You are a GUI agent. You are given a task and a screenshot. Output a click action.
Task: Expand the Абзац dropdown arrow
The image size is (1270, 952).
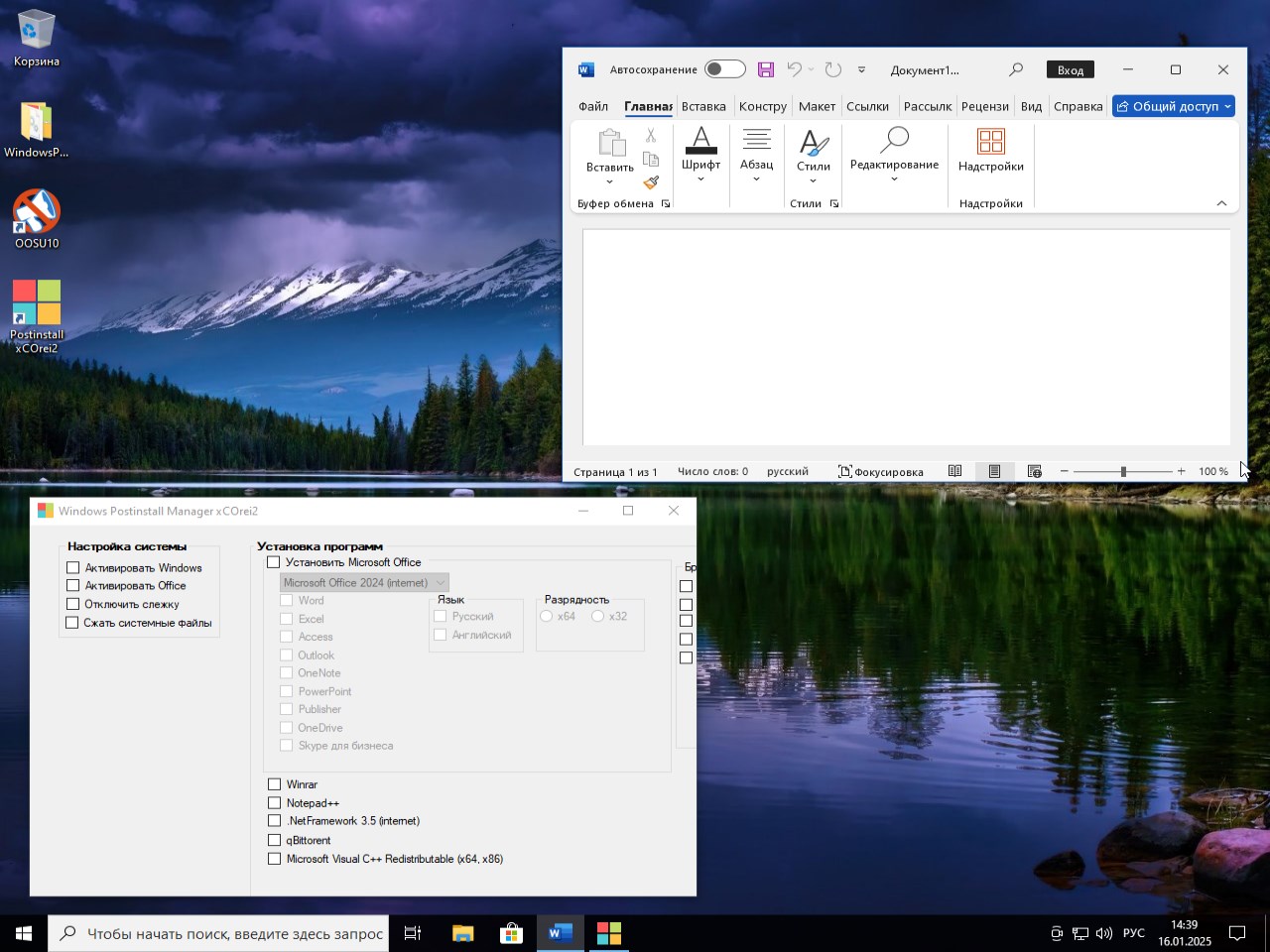(x=756, y=178)
